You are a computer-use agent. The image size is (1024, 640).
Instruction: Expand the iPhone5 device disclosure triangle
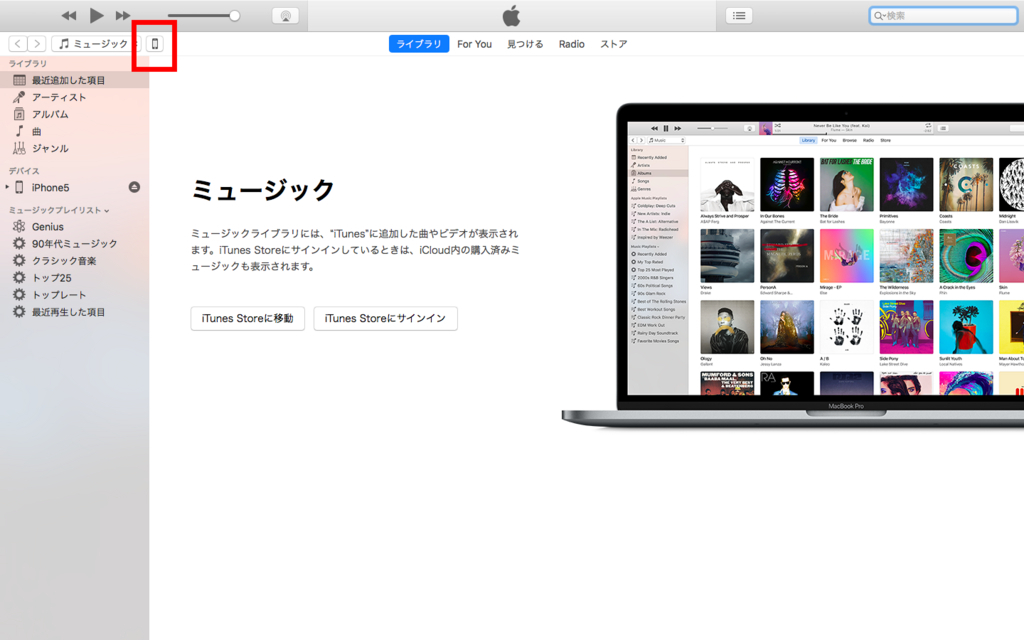coord(7,187)
